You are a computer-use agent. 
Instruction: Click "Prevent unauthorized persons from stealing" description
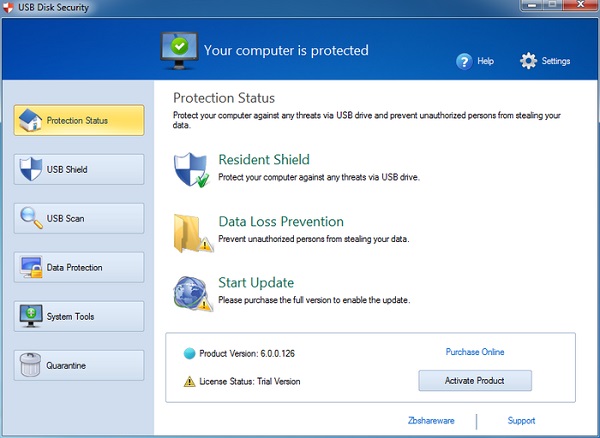click(x=313, y=239)
